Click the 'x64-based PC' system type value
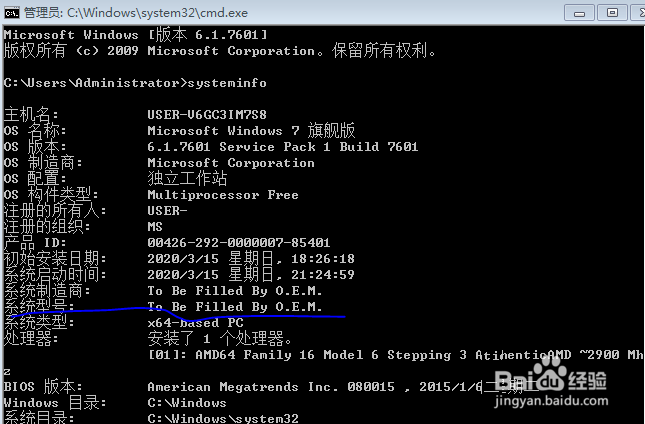 (x=195, y=323)
